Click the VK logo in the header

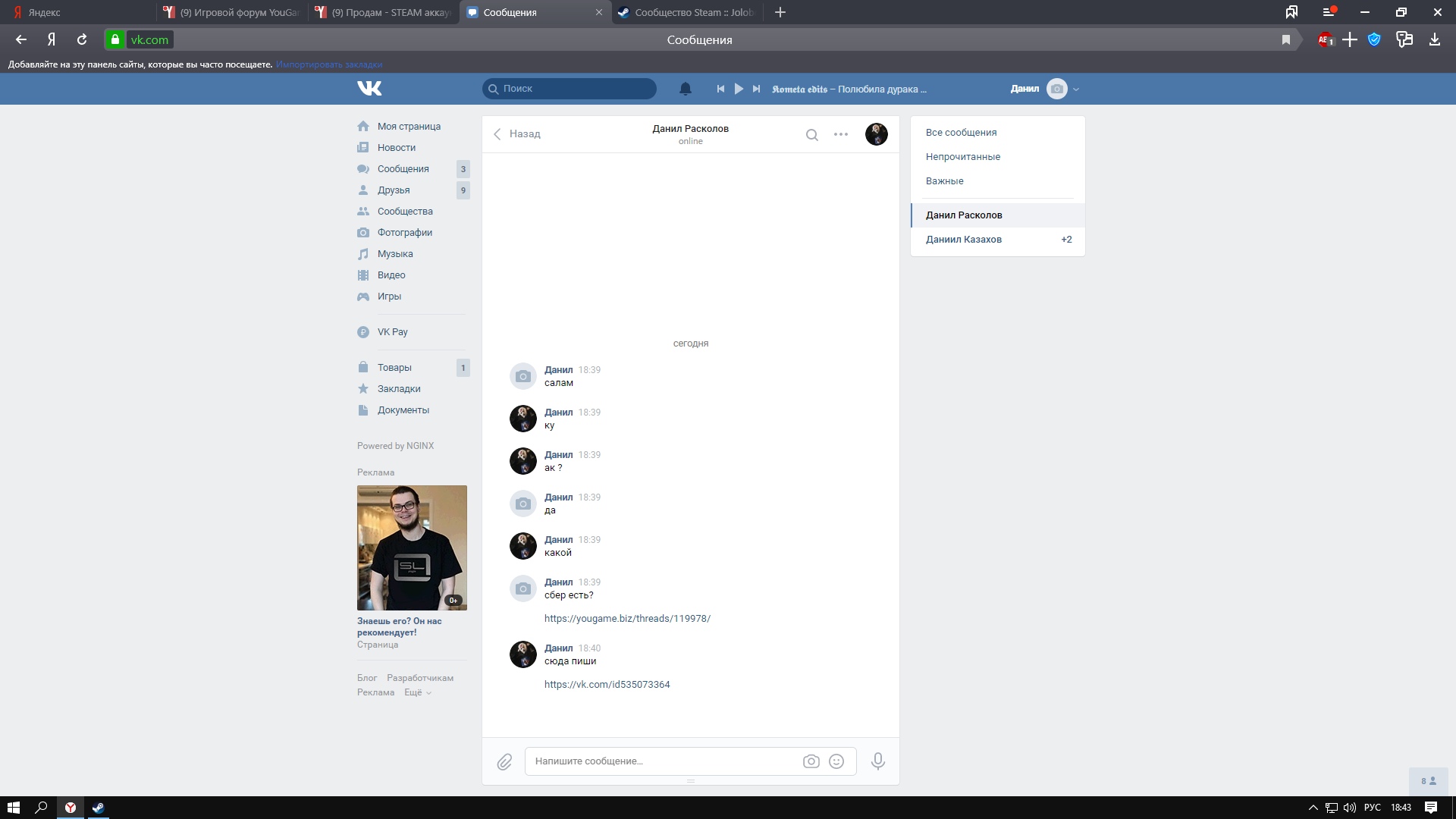click(369, 89)
